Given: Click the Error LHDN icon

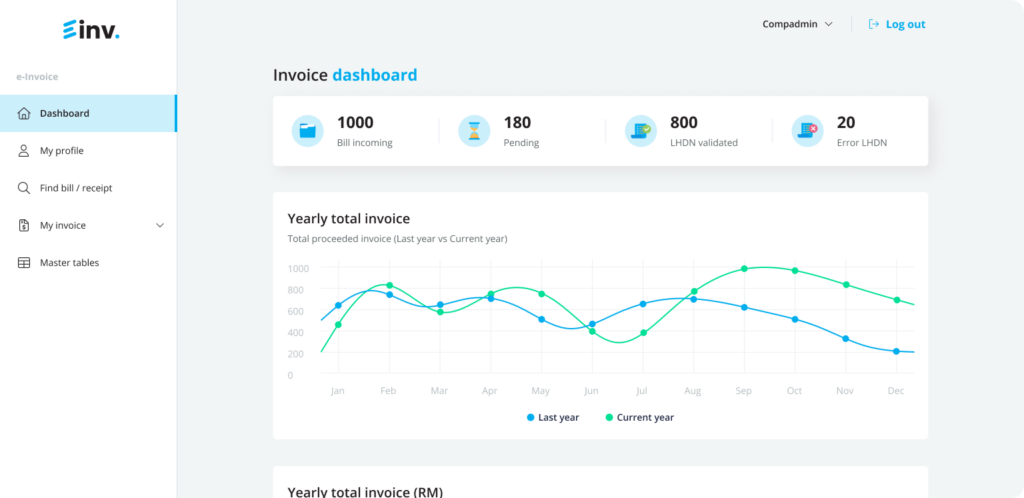Looking at the screenshot, I should pyautogui.click(x=807, y=131).
